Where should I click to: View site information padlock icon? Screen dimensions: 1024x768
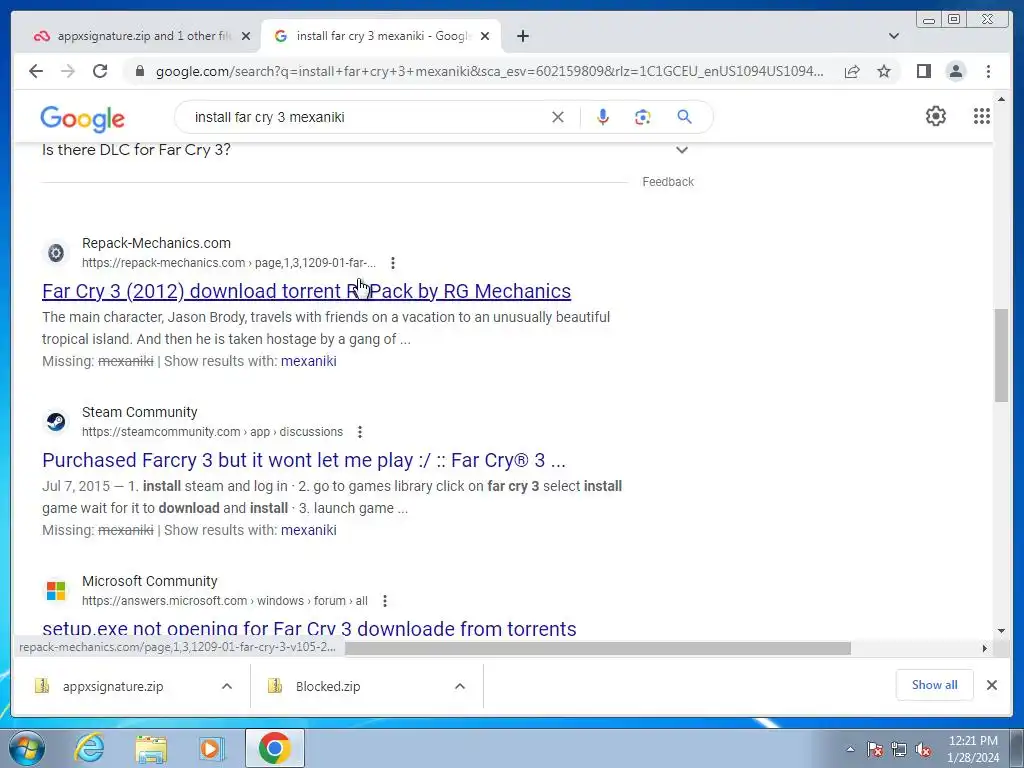click(139, 71)
